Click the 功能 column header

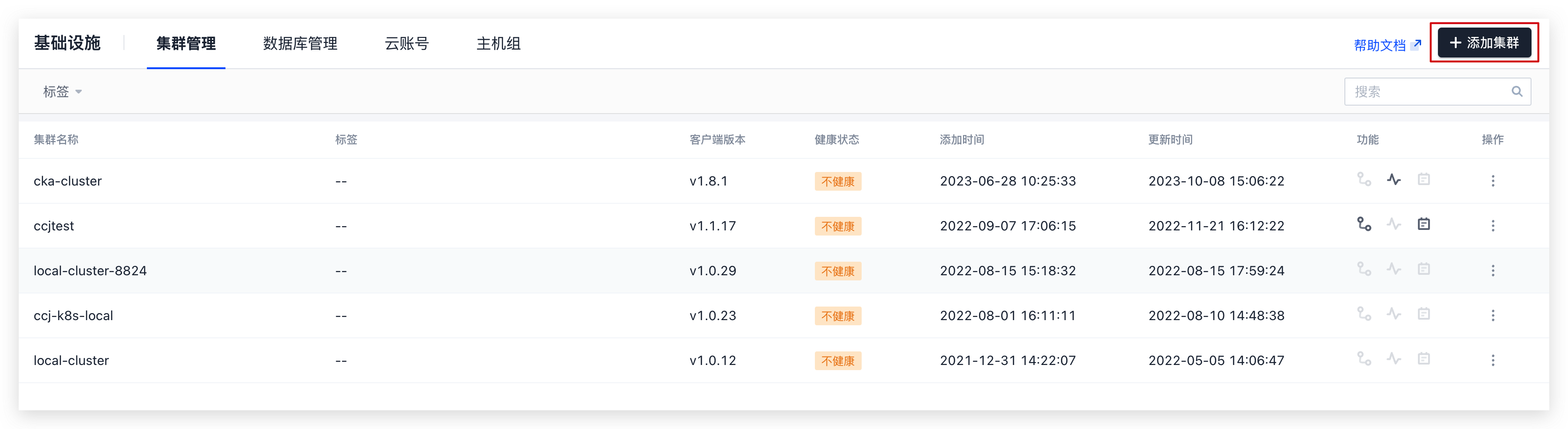click(x=1367, y=139)
